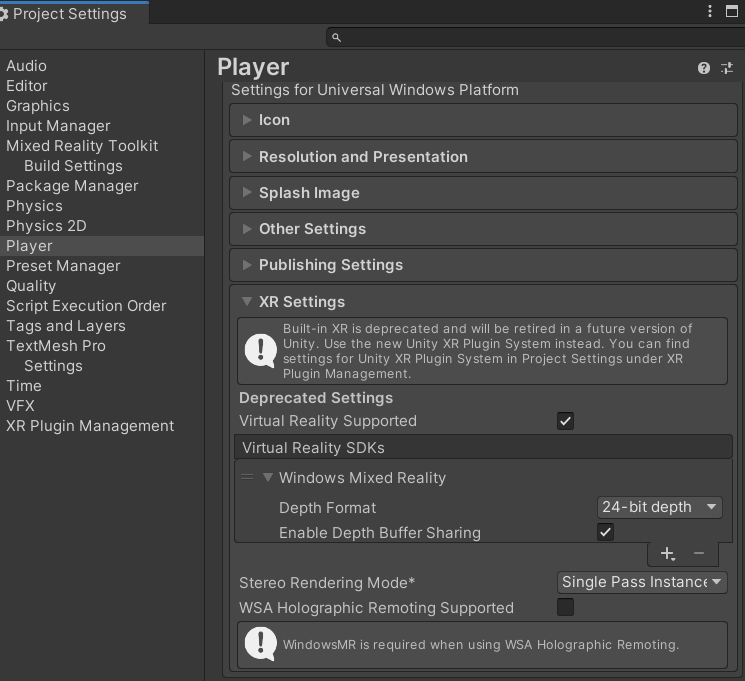Open Preset Manager settings
The image size is (745, 681).
[63, 266]
